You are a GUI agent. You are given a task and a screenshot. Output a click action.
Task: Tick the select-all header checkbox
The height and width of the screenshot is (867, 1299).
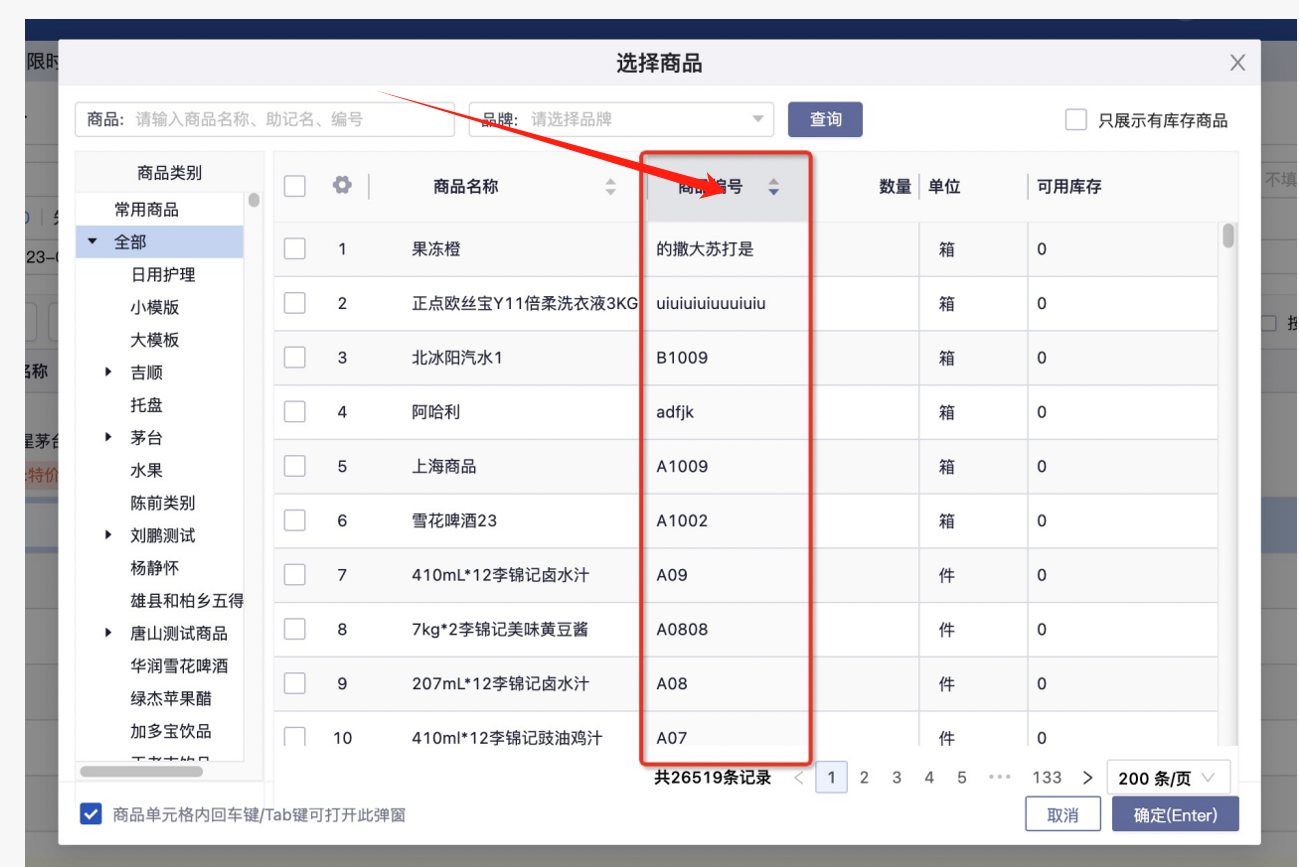294,186
